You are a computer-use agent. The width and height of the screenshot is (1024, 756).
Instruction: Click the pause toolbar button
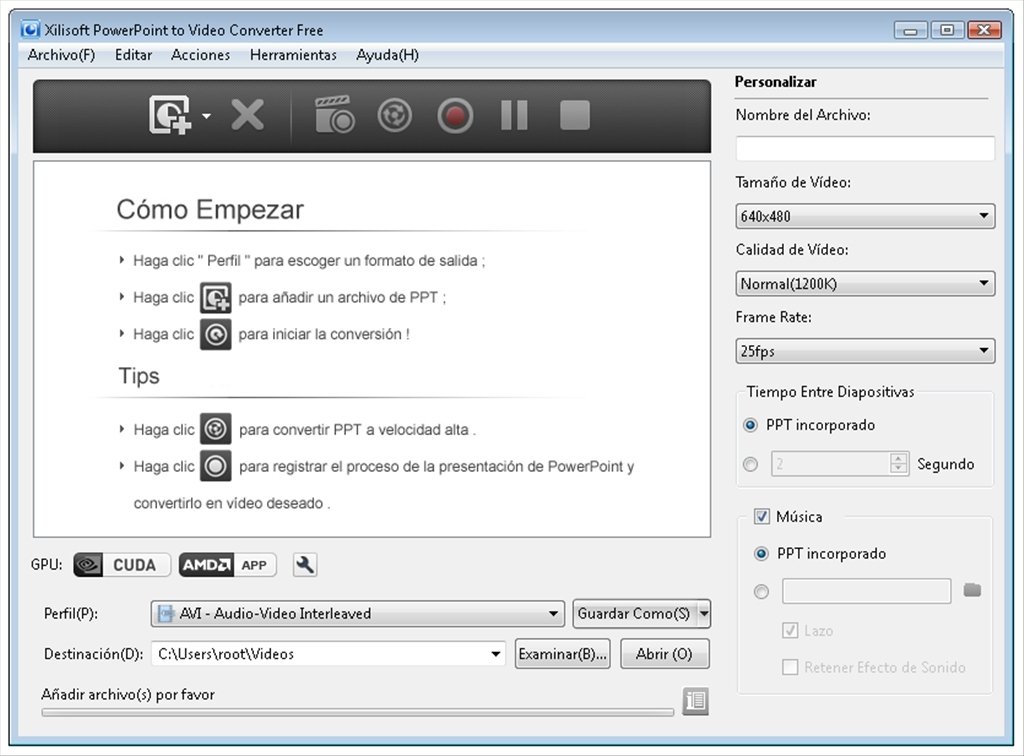(x=514, y=116)
